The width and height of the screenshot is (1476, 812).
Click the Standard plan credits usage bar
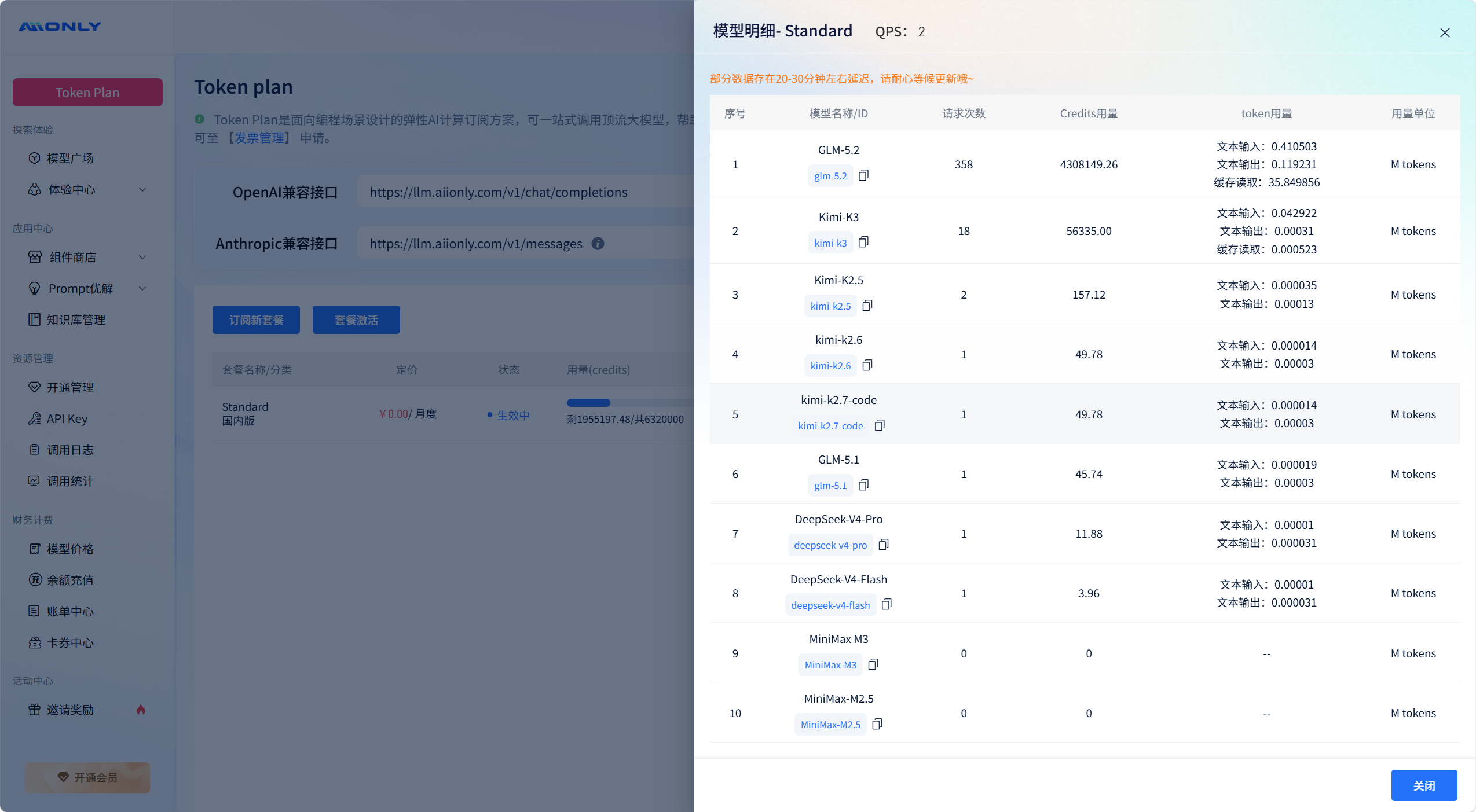point(631,403)
